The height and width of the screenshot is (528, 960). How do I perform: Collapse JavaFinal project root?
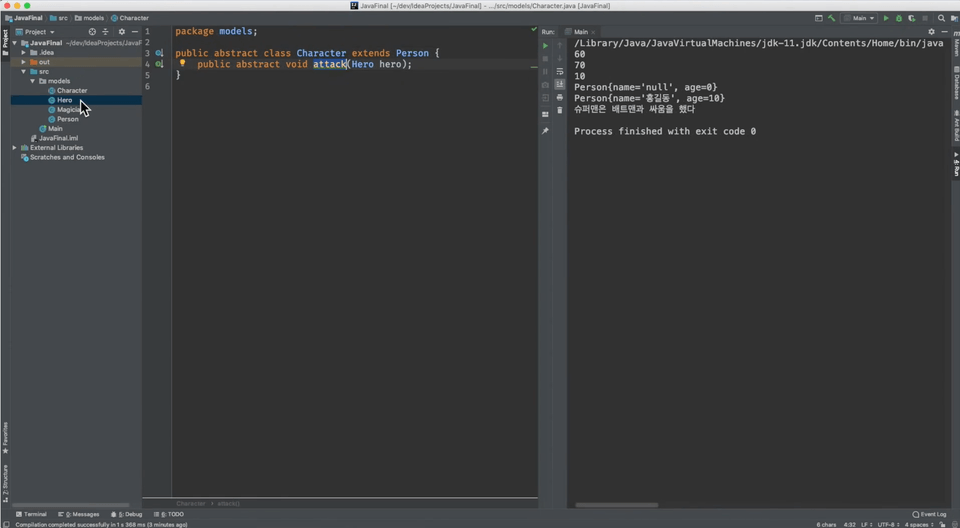[x=15, y=43]
